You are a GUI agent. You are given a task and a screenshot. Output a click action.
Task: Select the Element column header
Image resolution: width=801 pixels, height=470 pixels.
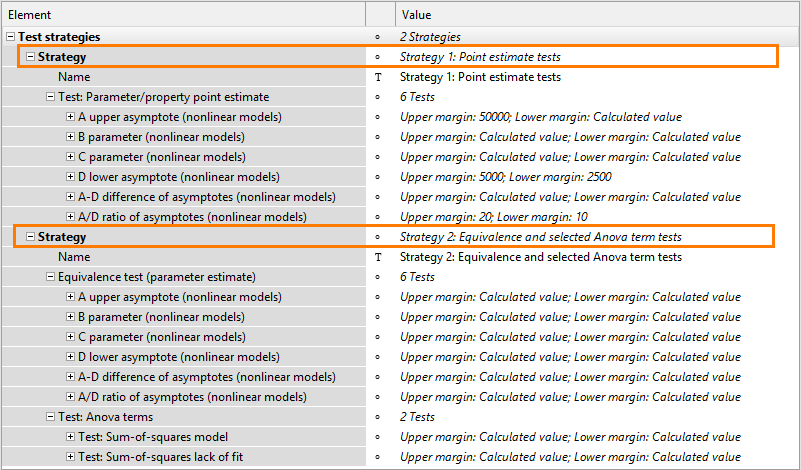click(x=184, y=15)
